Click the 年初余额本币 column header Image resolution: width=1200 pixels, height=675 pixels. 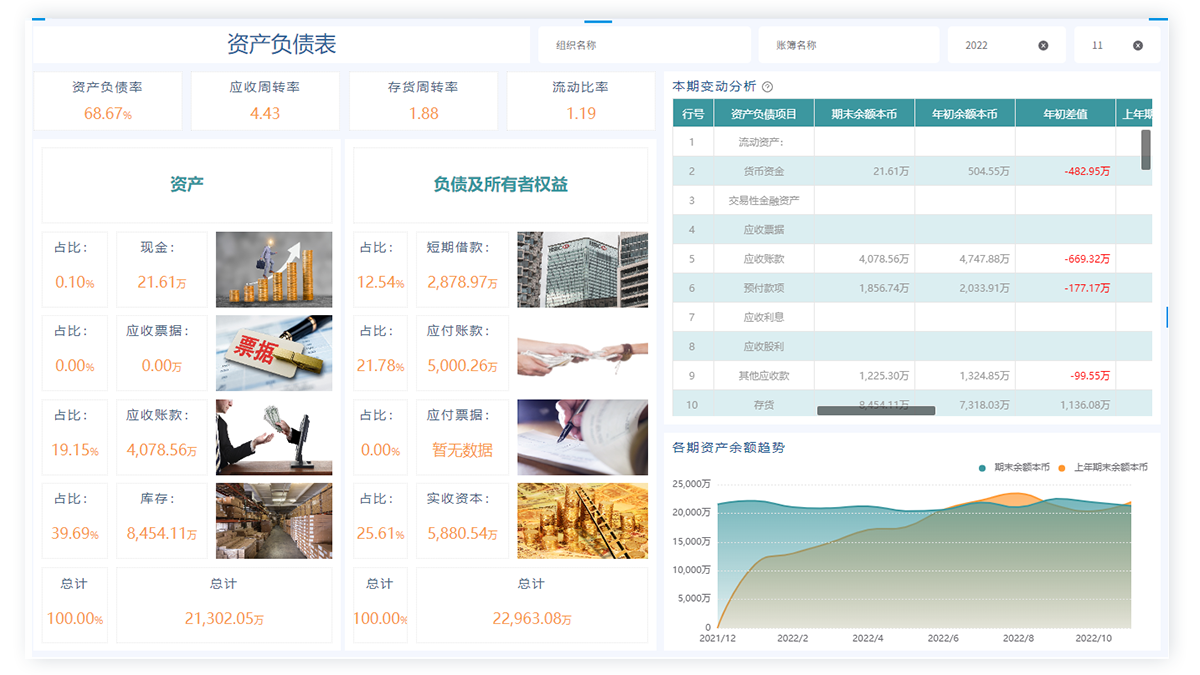point(964,114)
